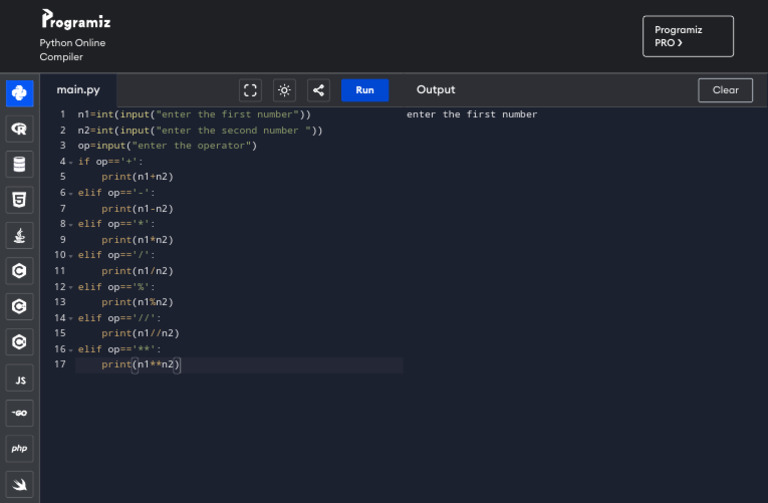Open the Programiz PRO link
The height and width of the screenshot is (503, 768).
point(687,36)
